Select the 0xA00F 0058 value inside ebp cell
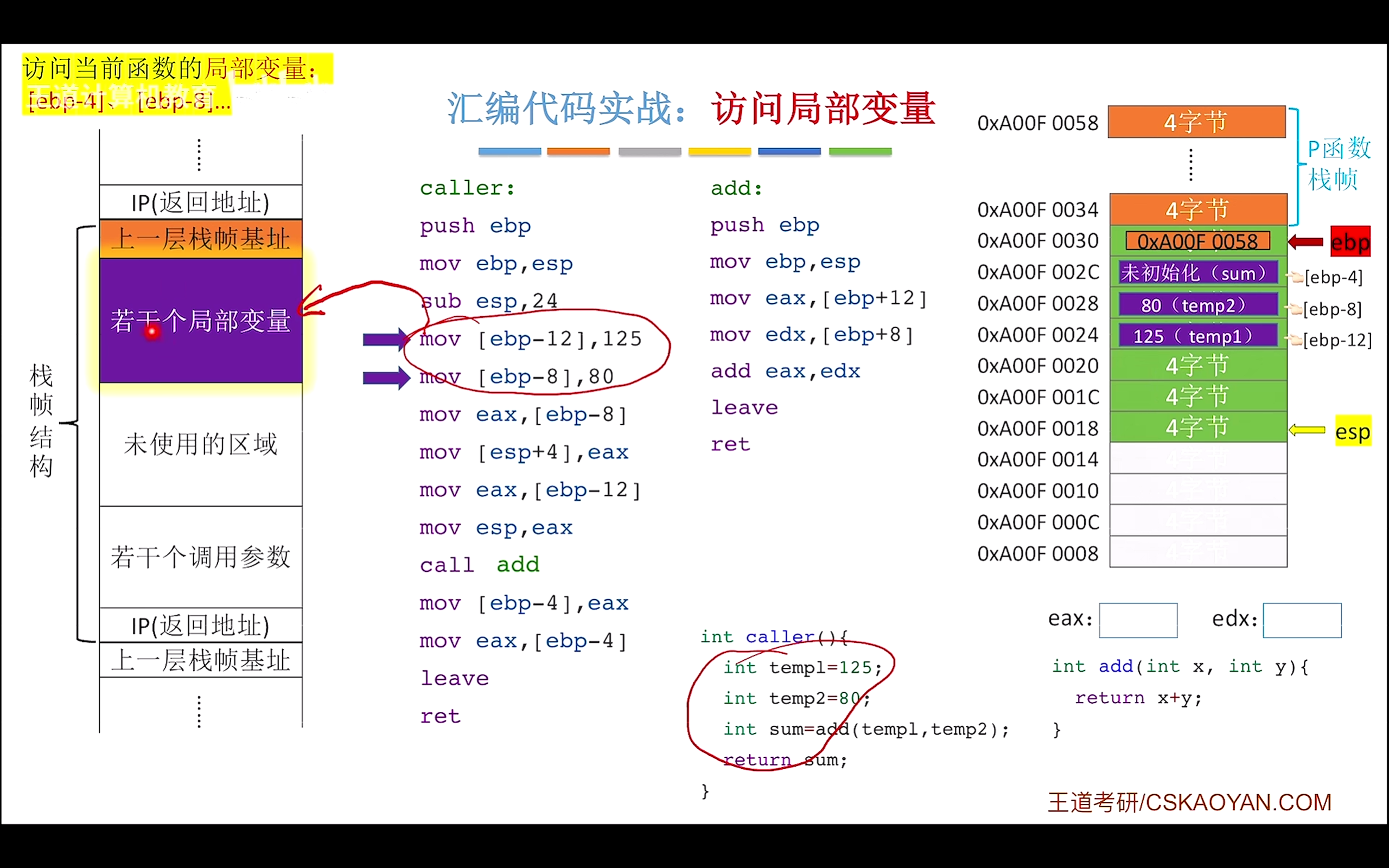Image resolution: width=1389 pixels, height=868 pixels. point(1197,242)
